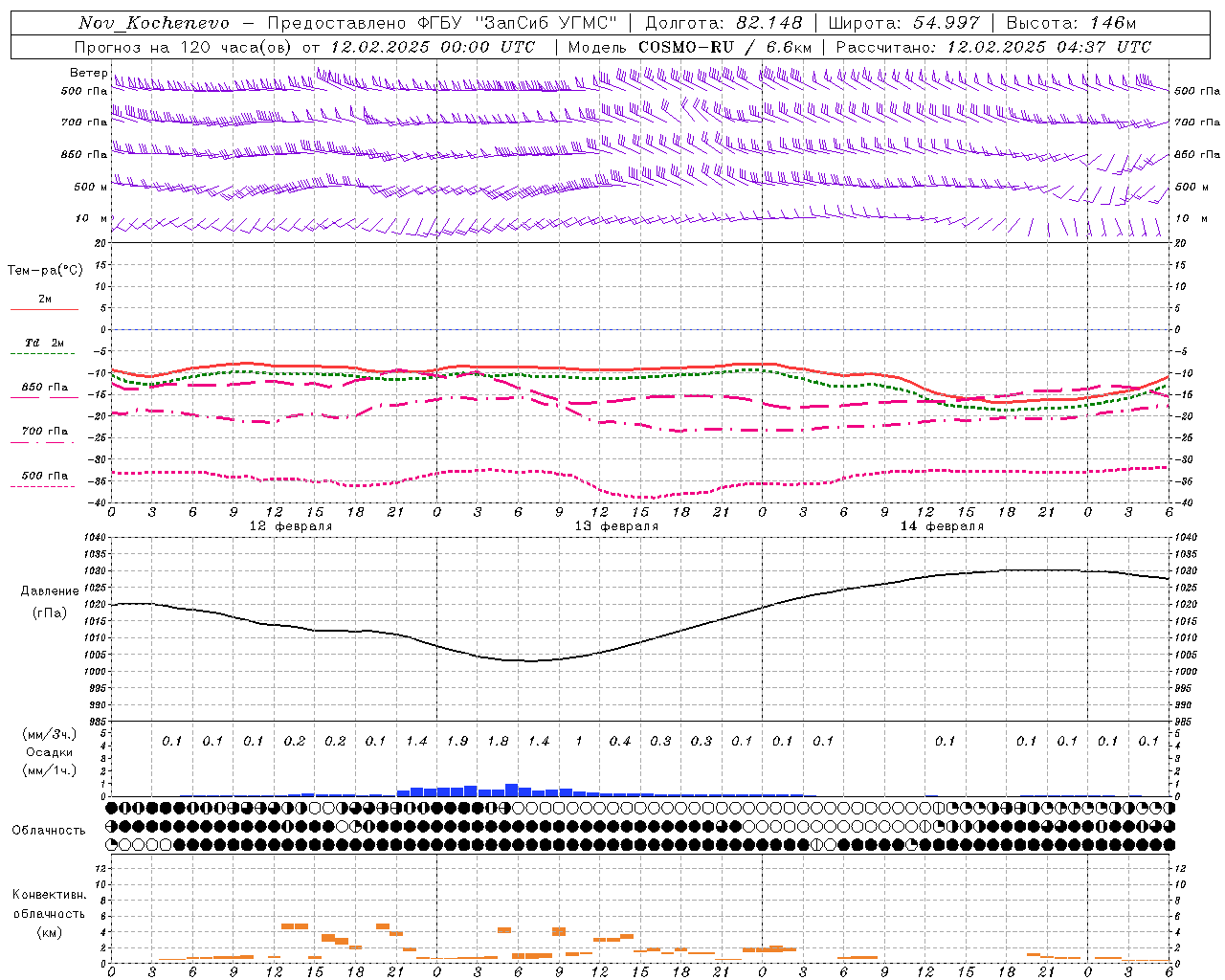This screenshot has height=980, width=1225.
Task: Select the '500 гПа' temperature legend entry
Action: coord(45,476)
